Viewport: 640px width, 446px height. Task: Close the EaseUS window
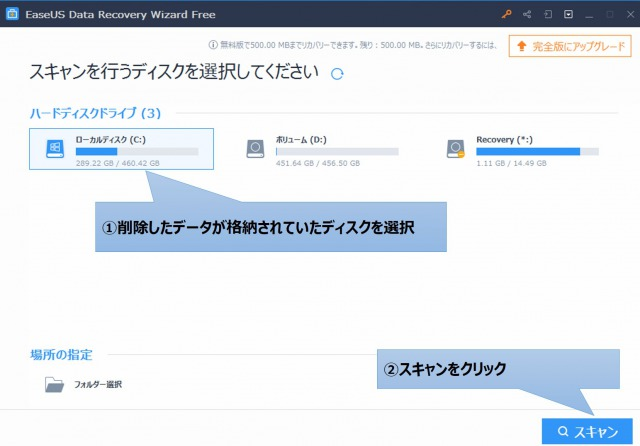coord(630,14)
